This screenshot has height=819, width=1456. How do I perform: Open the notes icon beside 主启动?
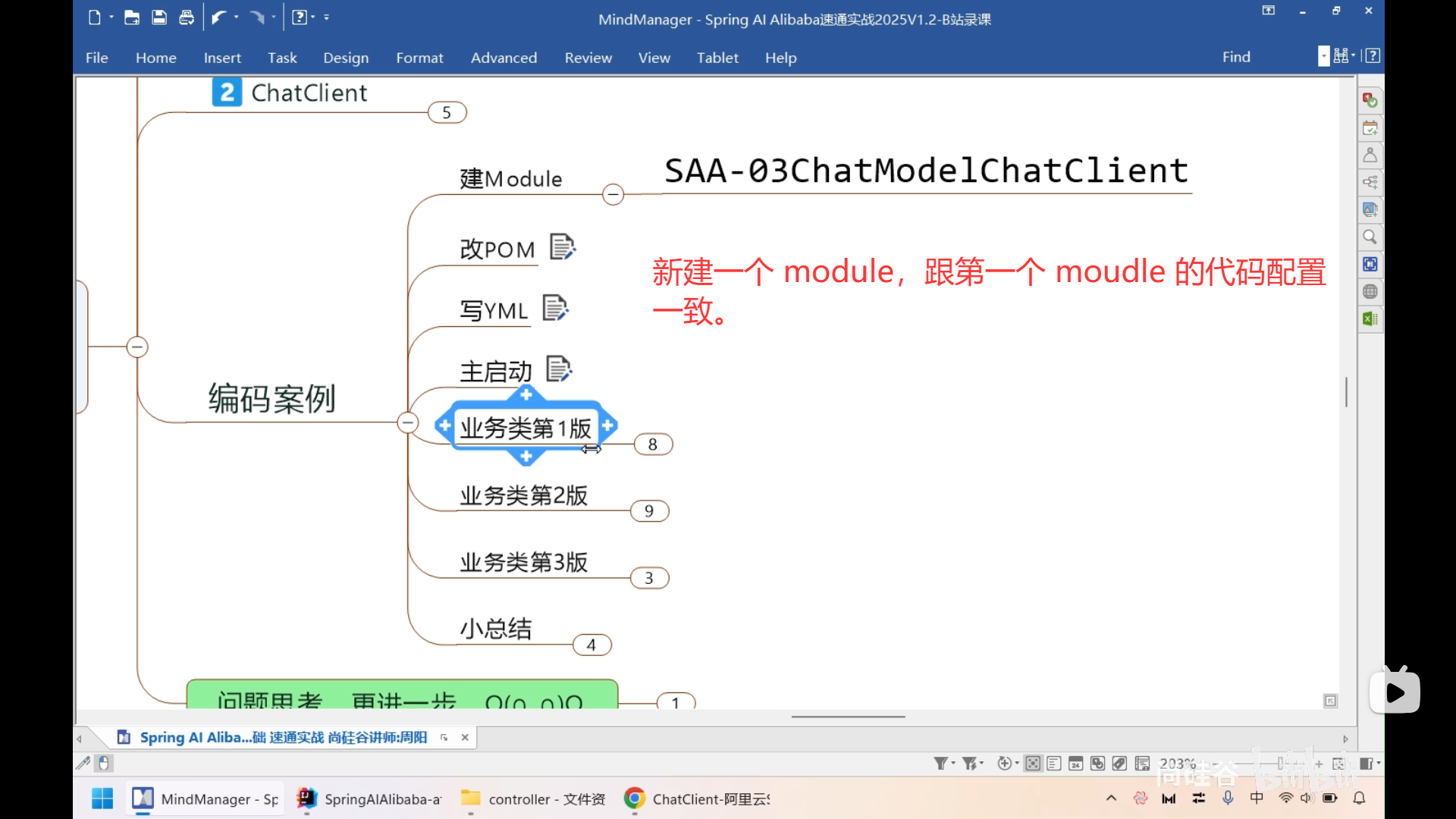559,369
